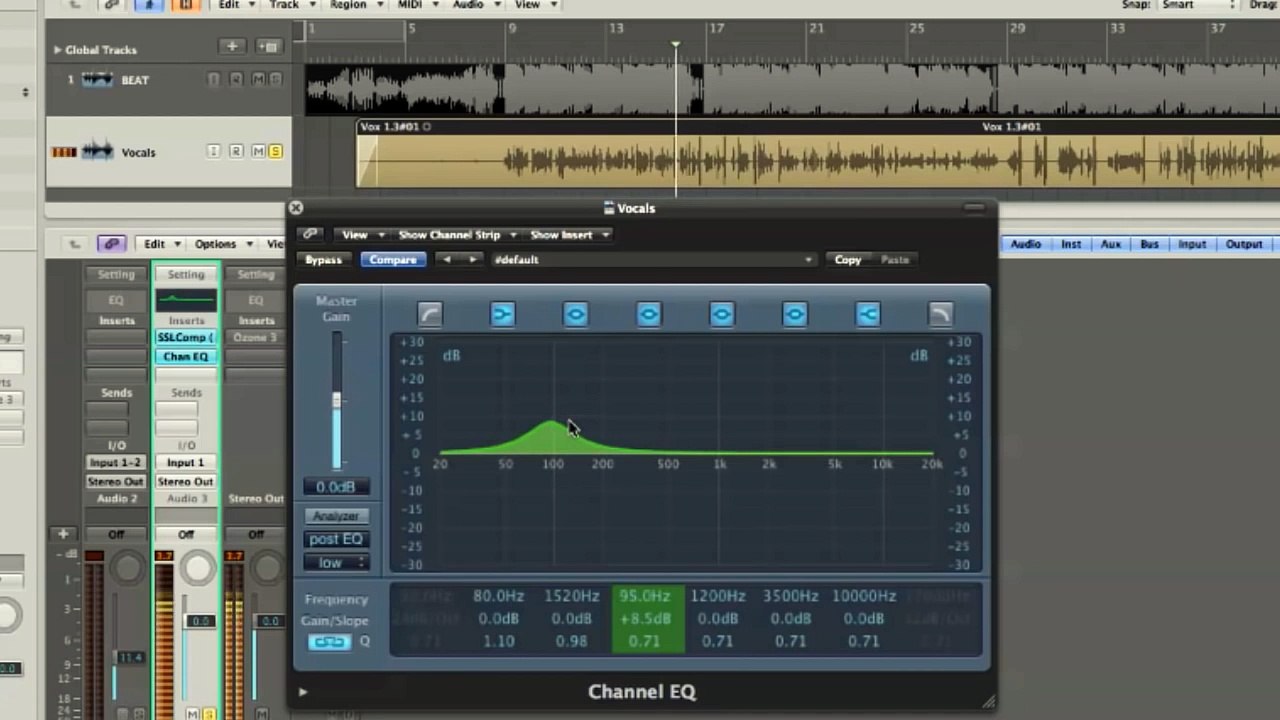The image size is (1280, 720).
Task: Open the Show Channel Strip dropdown
Action: coord(457,234)
